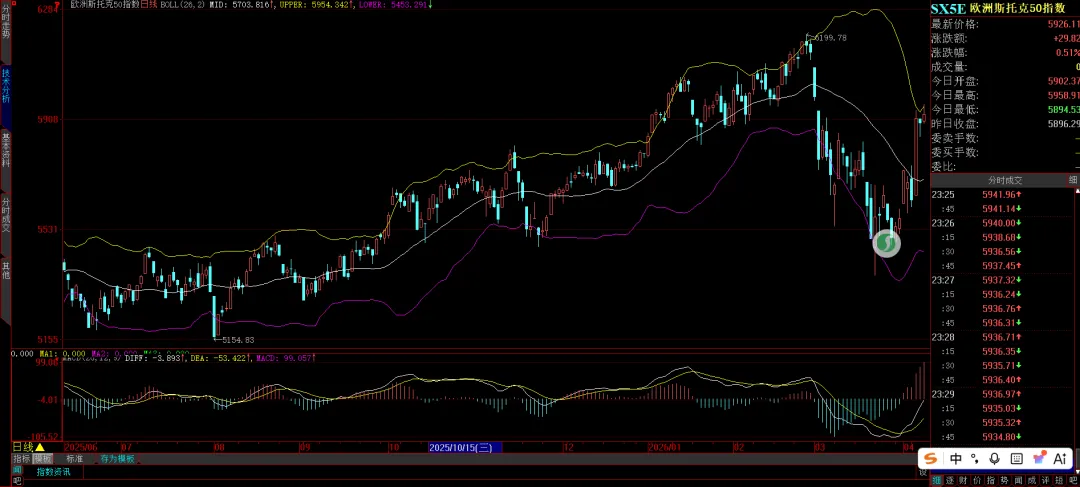Select the 逐 tab in bottom right row
This screenshot has height=487, width=1080.
951,479
